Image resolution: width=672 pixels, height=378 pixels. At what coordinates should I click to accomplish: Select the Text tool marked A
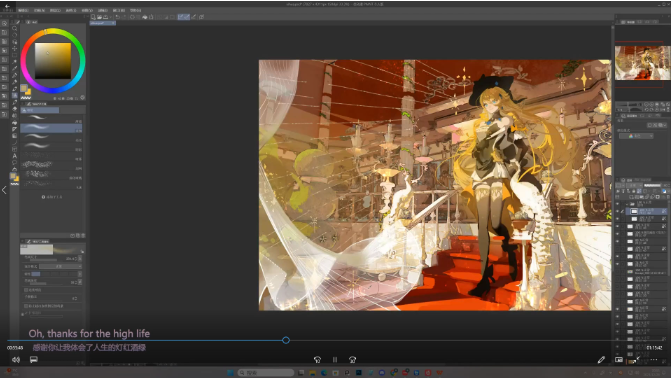point(15,156)
